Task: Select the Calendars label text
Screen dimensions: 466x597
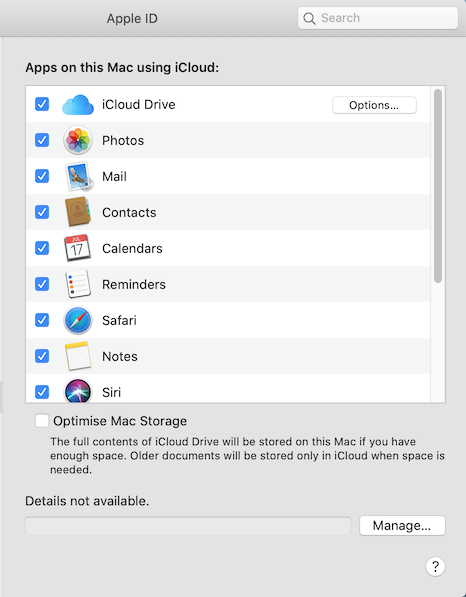Action: (x=132, y=248)
